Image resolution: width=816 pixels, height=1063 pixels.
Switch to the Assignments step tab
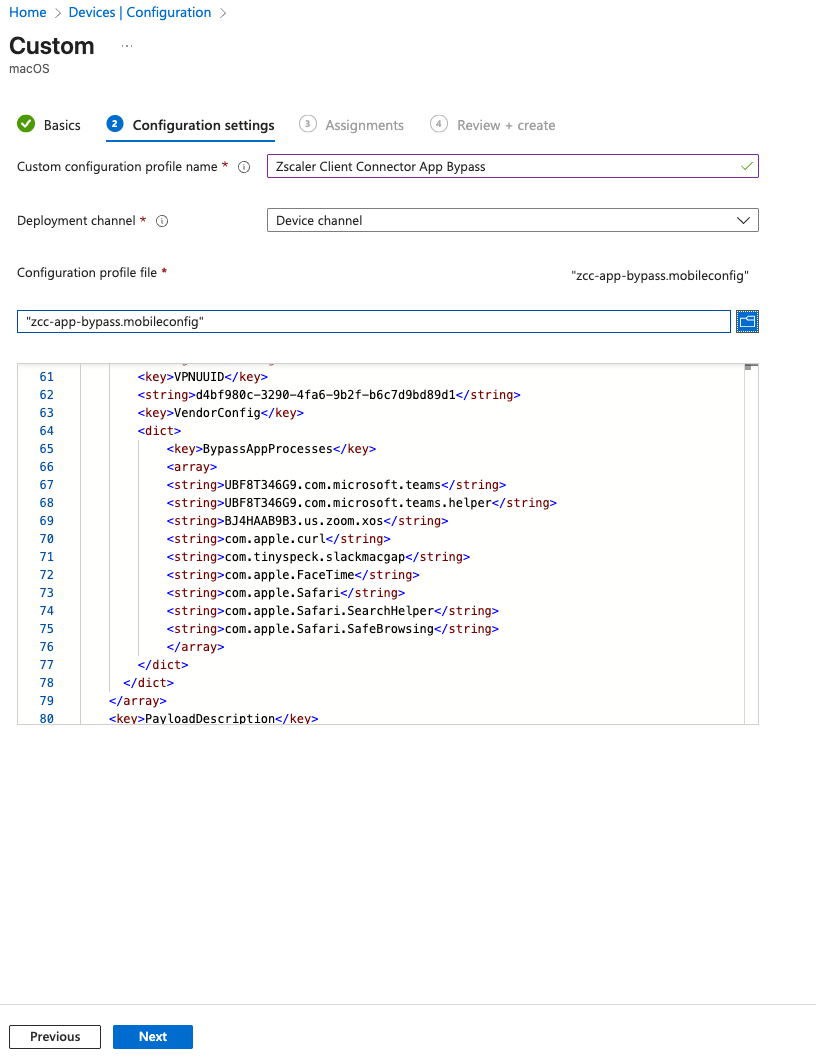pyautogui.click(x=364, y=125)
